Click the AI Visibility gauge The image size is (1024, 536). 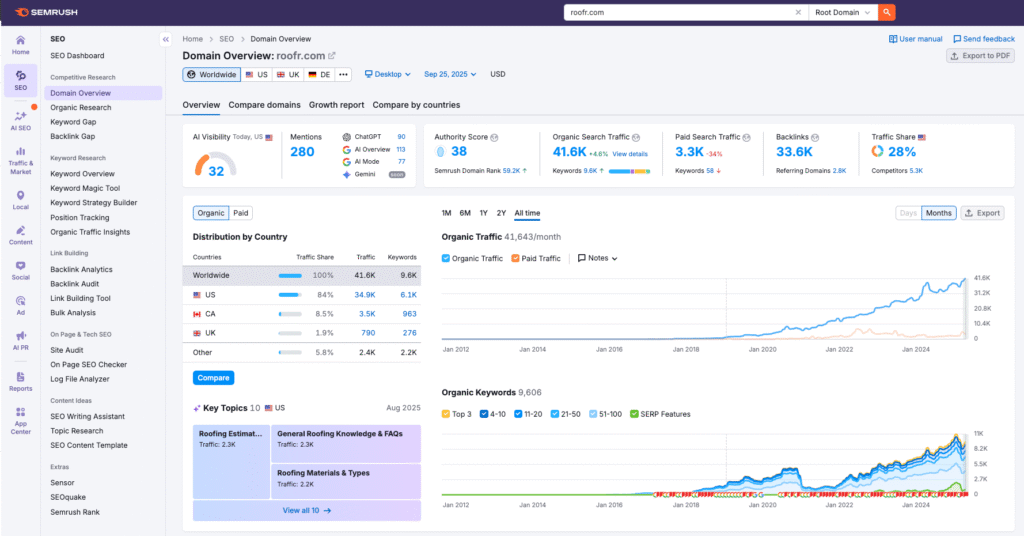click(x=216, y=165)
